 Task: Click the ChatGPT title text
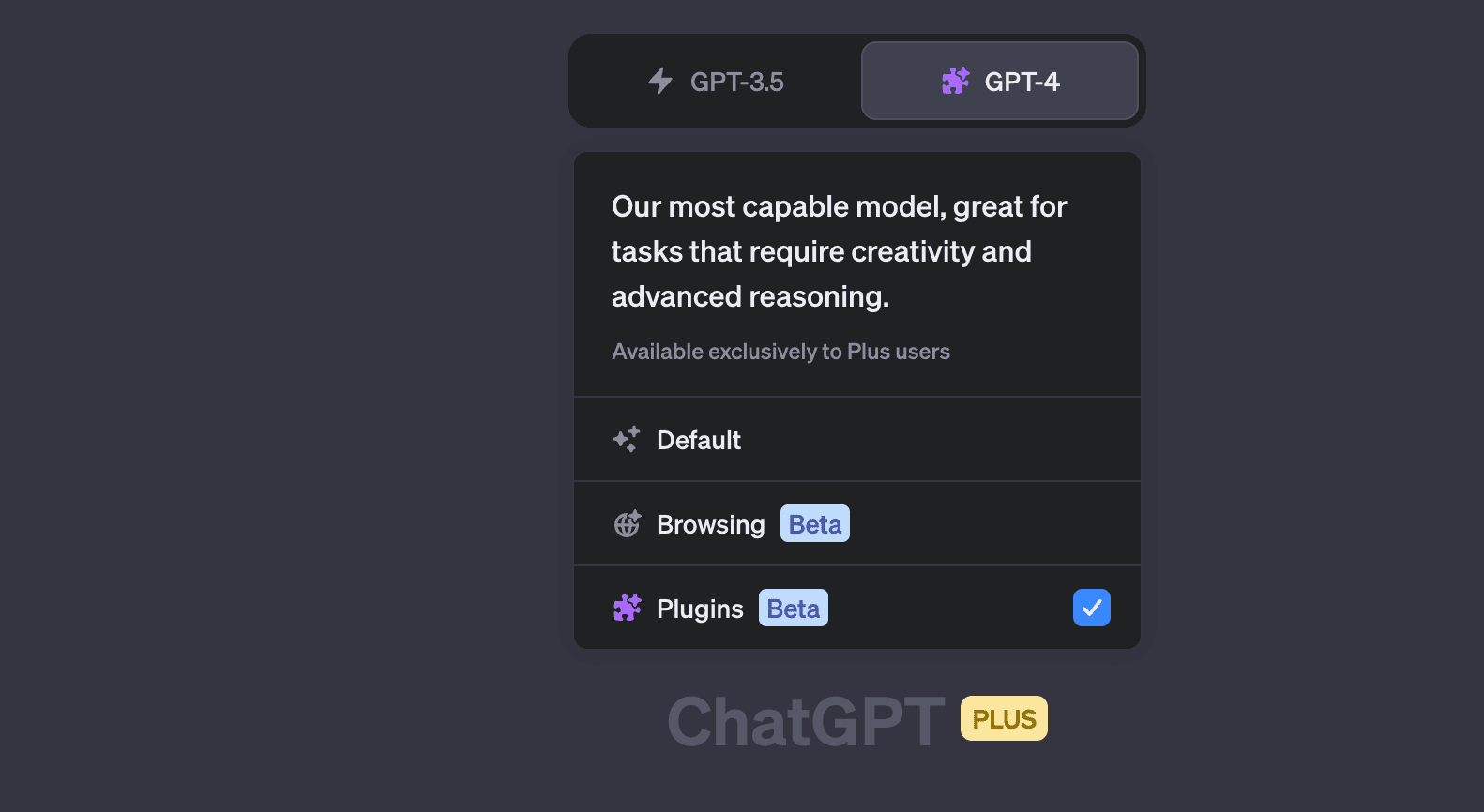tap(806, 721)
